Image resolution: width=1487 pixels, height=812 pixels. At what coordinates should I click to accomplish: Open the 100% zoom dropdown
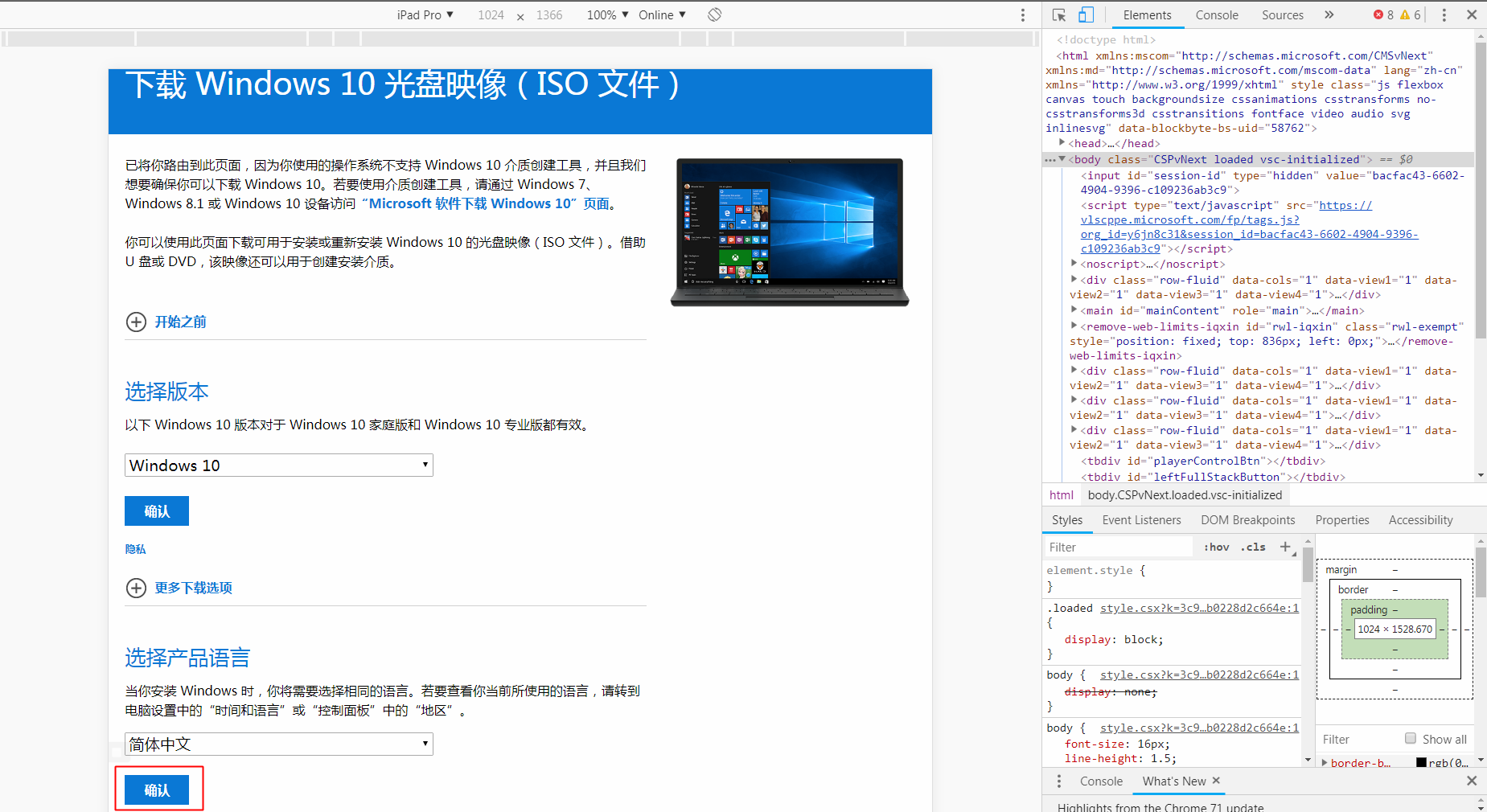click(607, 14)
